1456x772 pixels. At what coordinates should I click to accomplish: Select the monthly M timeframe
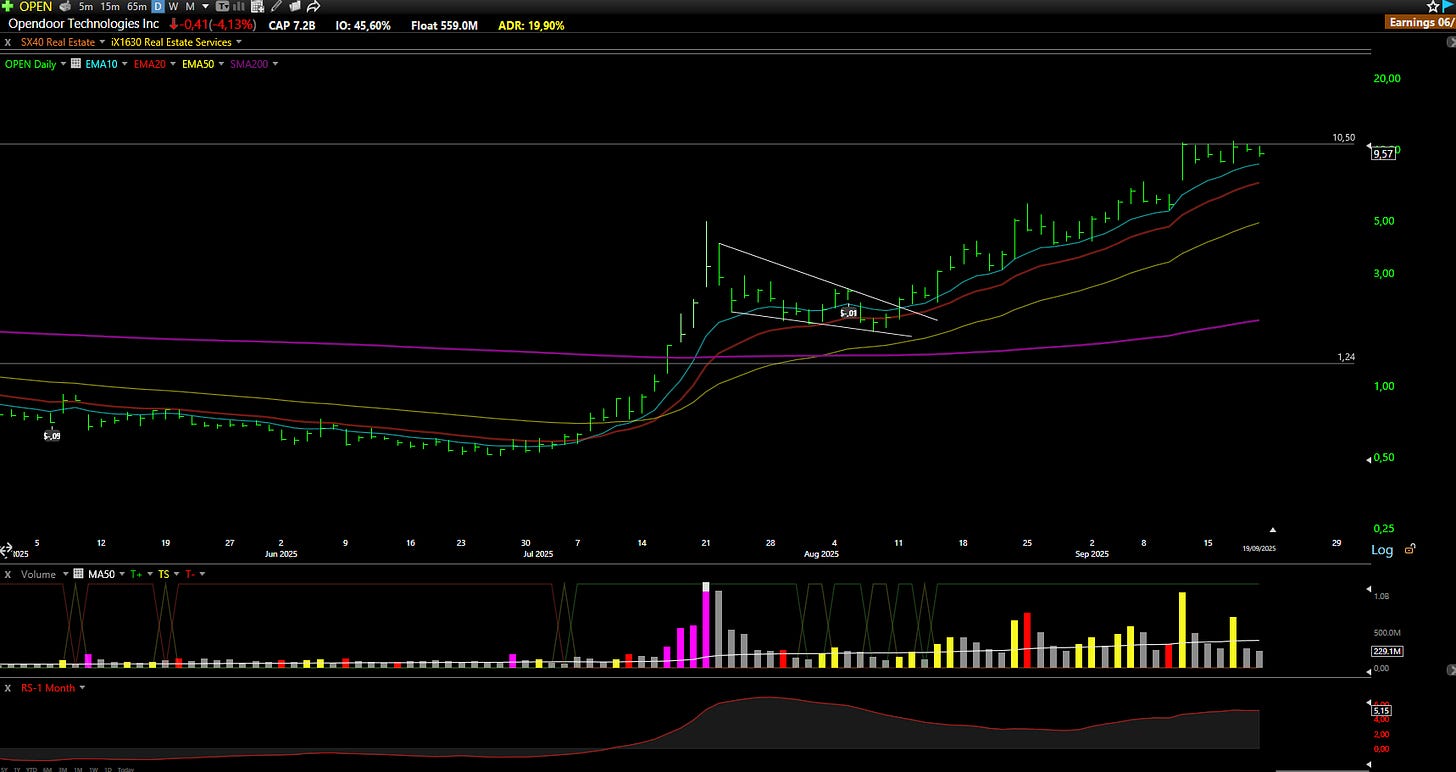pyautogui.click(x=190, y=7)
